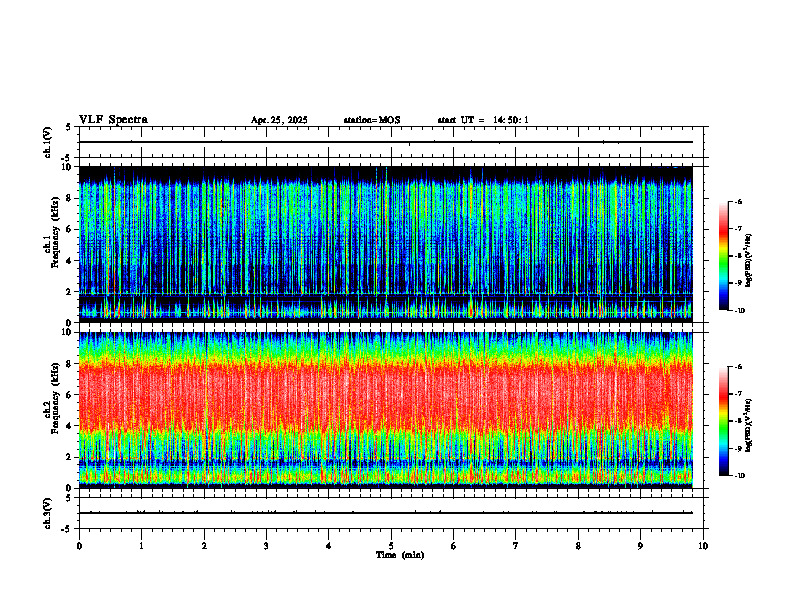Click time axis tick label "6"
Viewport: 792px width, 612px height.
tap(454, 546)
